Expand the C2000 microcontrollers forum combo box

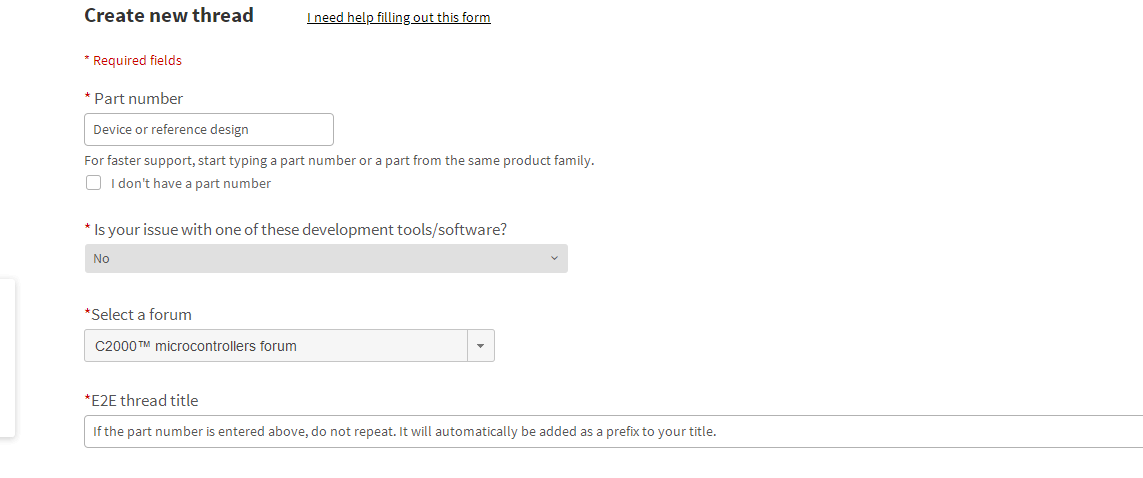point(276,346)
